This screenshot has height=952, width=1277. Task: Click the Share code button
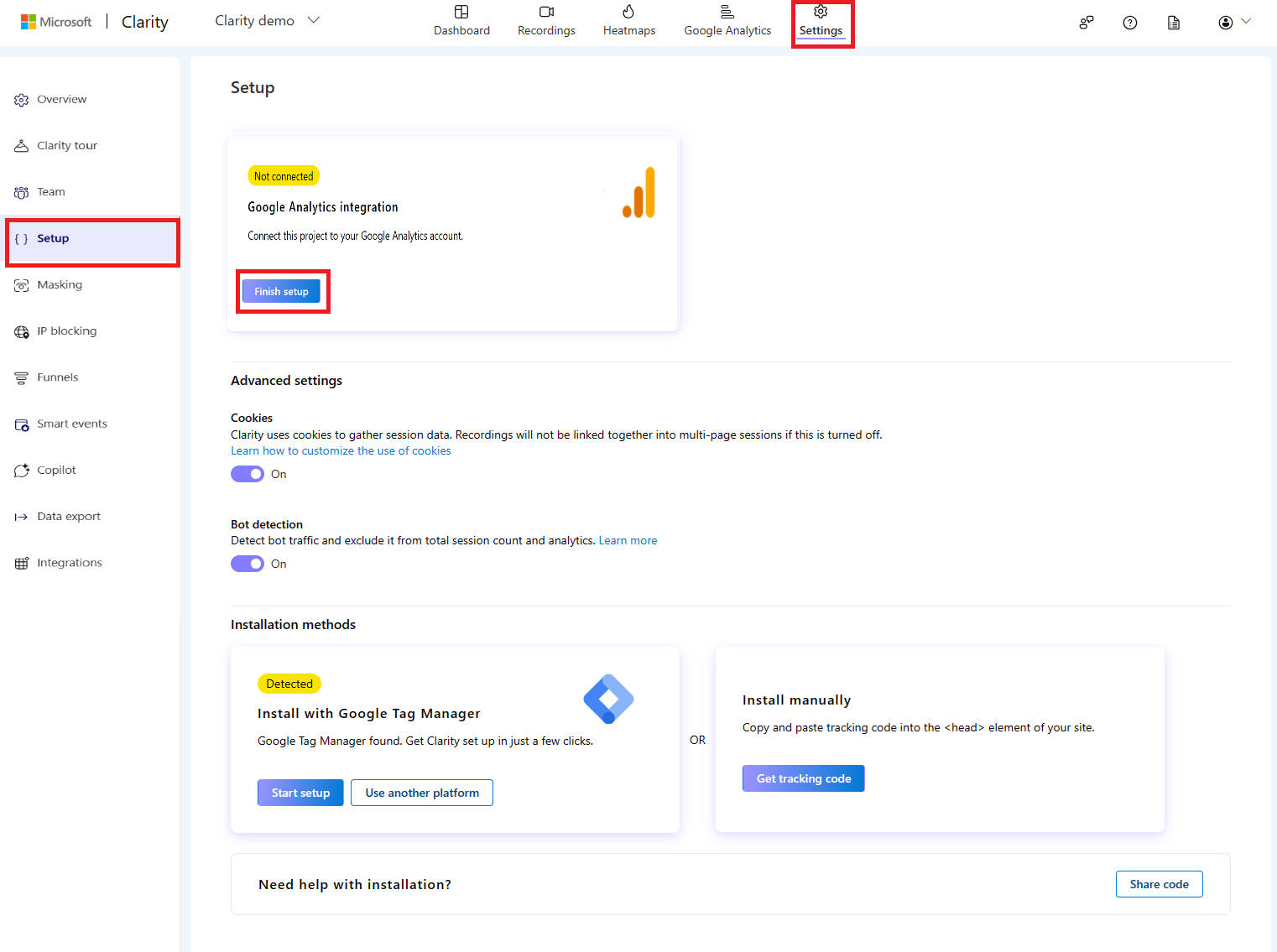(x=1160, y=884)
